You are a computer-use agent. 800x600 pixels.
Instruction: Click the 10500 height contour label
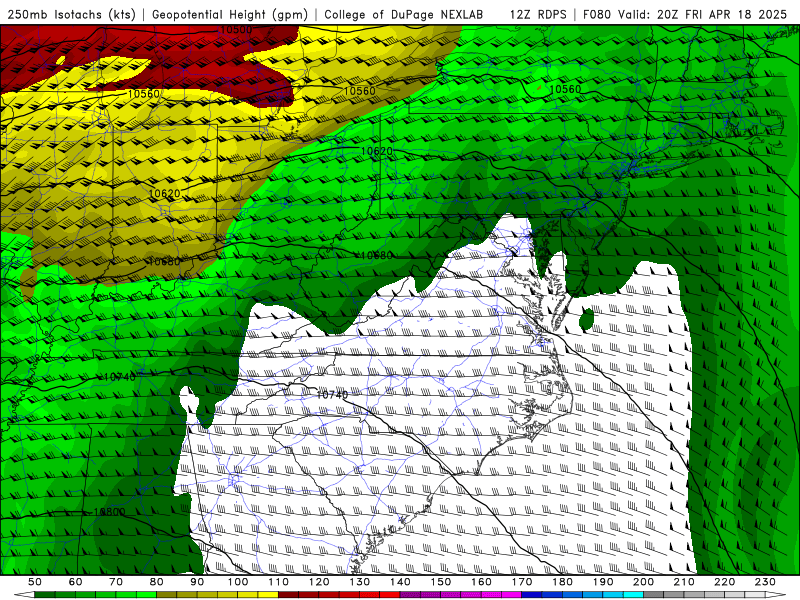pos(236,30)
